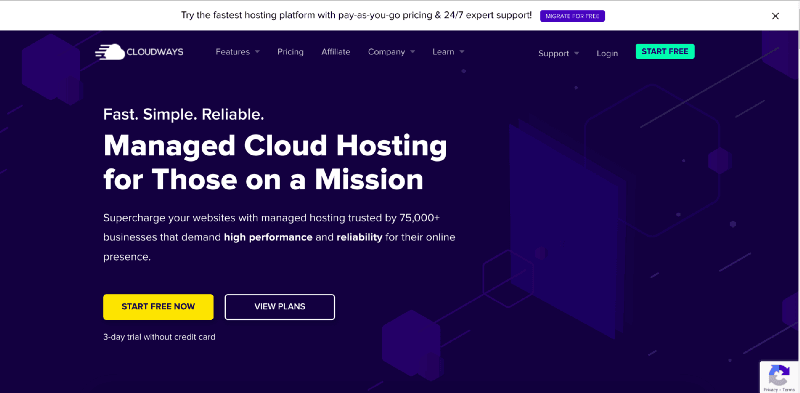Click the VIEW PLANS button

(x=280, y=307)
